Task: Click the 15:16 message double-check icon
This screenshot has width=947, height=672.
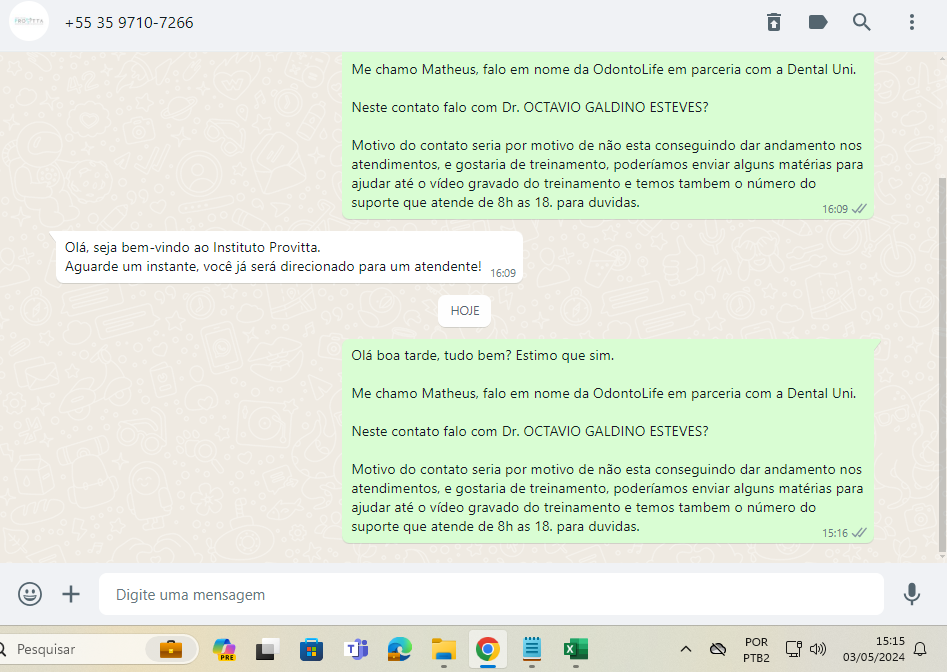Action: [x=859, y=533]
